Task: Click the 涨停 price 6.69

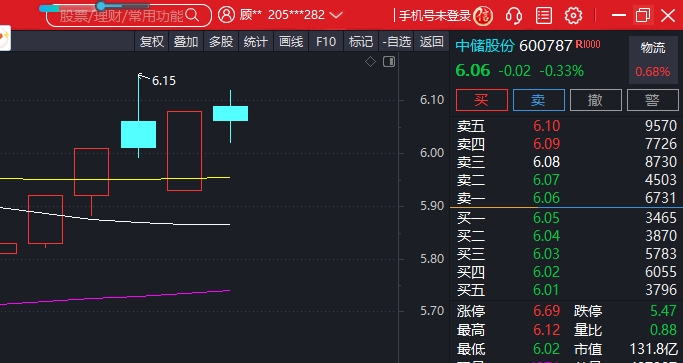Action: click(x=547, y=311)
